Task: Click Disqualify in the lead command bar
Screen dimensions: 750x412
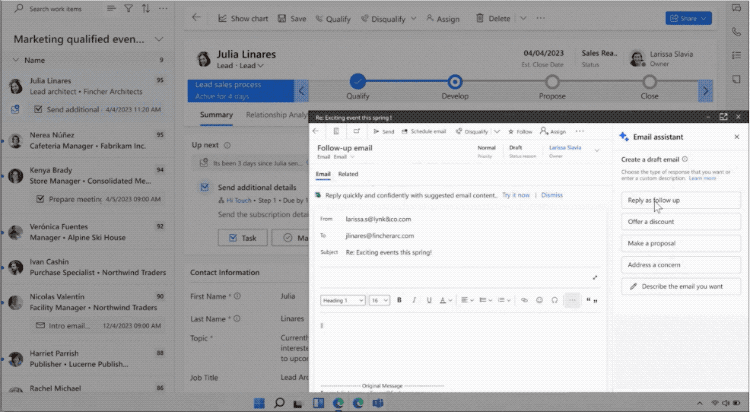Action: tap(383, 19)
